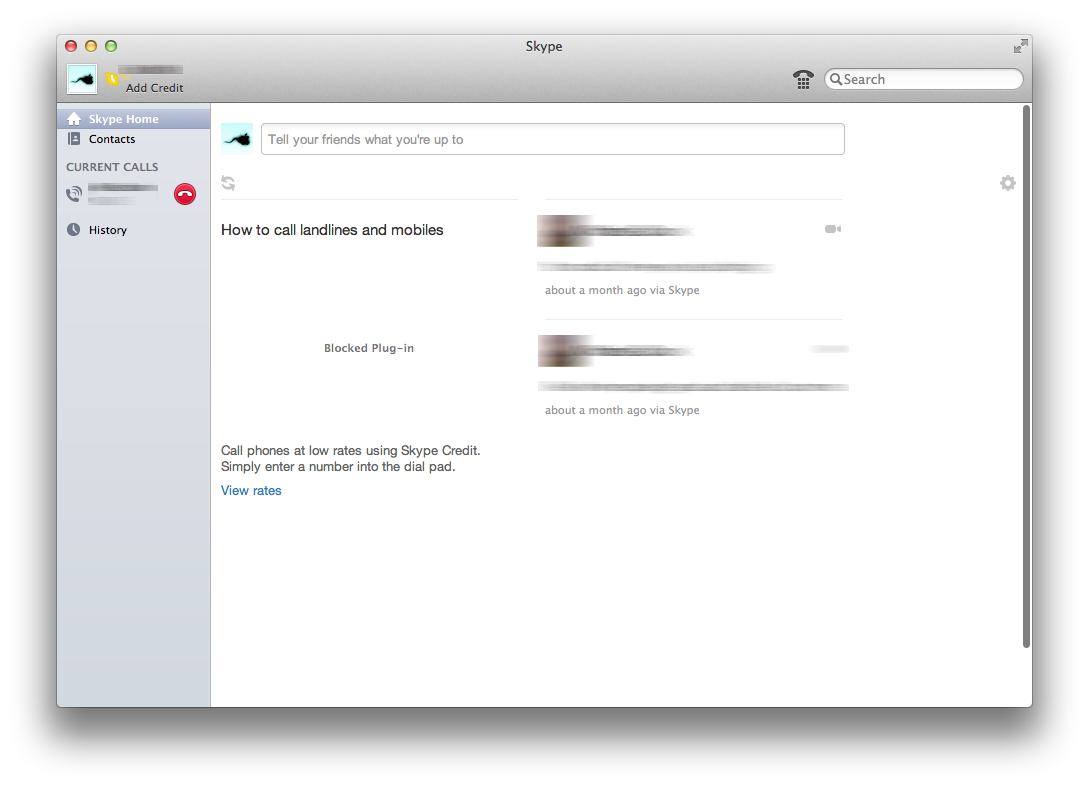
Task: Close the Skype window with red button
Action: [71, 46]
